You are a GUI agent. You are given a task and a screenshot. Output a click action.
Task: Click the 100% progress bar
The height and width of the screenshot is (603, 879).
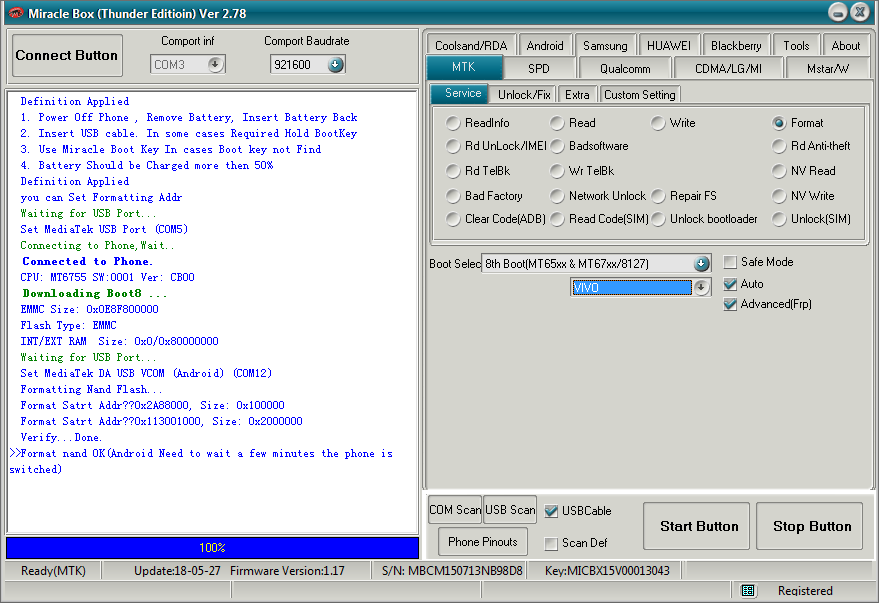point(212,548)
